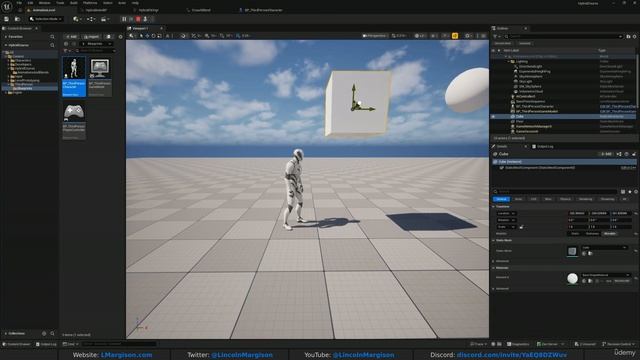
Task: Select the Cube row in Outliner
Action: tap(563, 116)
